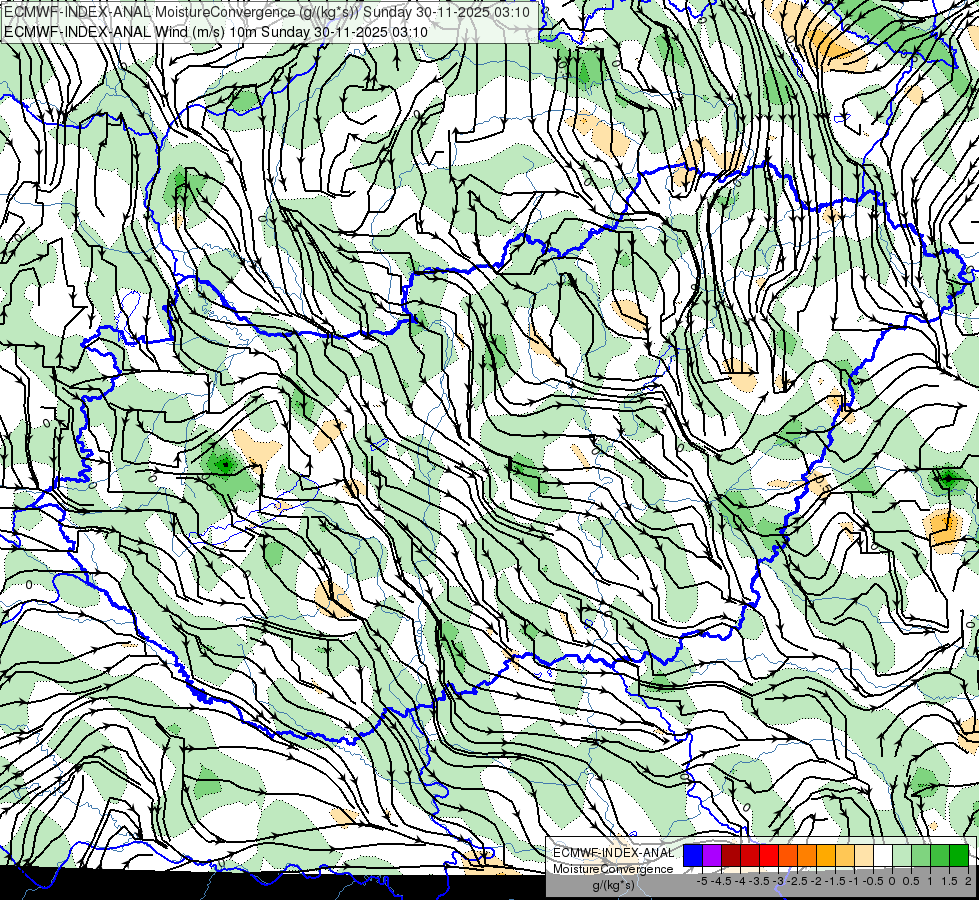Image resolution: width=979 pixels, height=900 pixels.
Task: Click the green swatch between 1 and 1.5
Action: (940, 855)
